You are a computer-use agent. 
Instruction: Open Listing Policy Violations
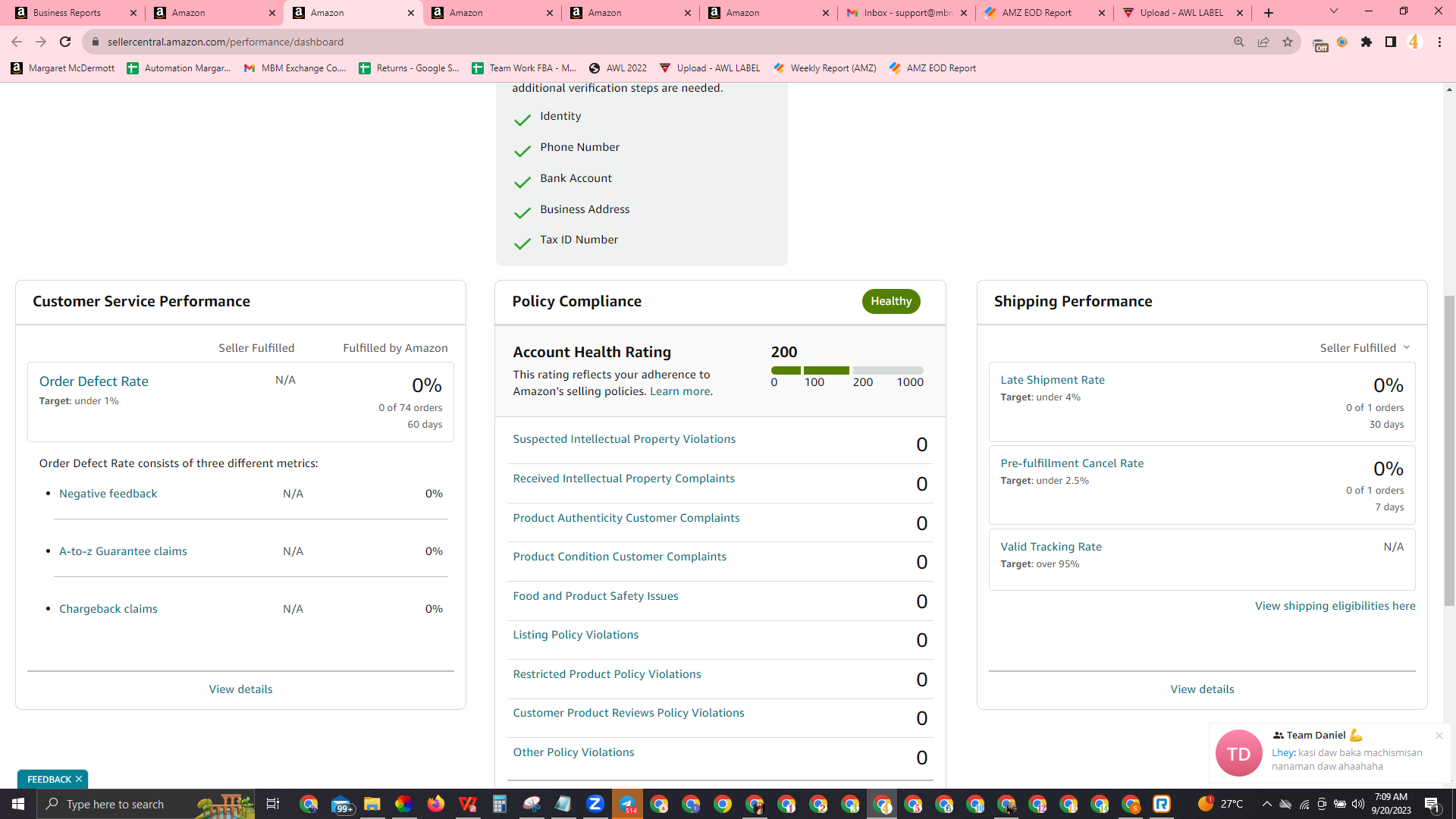pos(576,635)
